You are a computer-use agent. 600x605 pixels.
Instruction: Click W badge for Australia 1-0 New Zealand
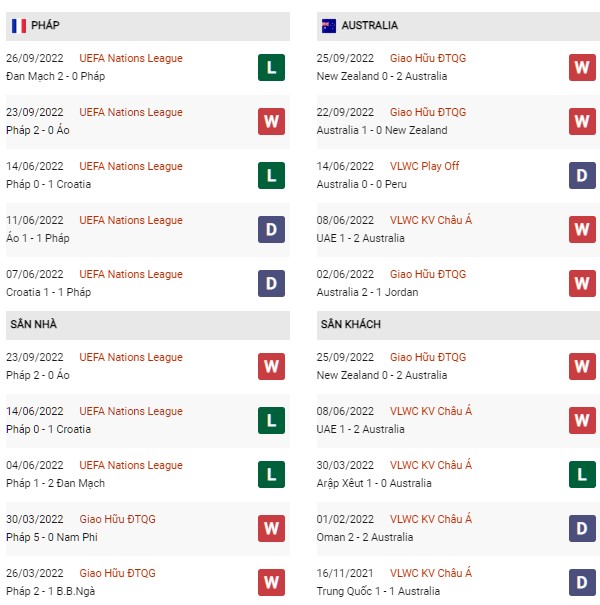tap(582, 122)
